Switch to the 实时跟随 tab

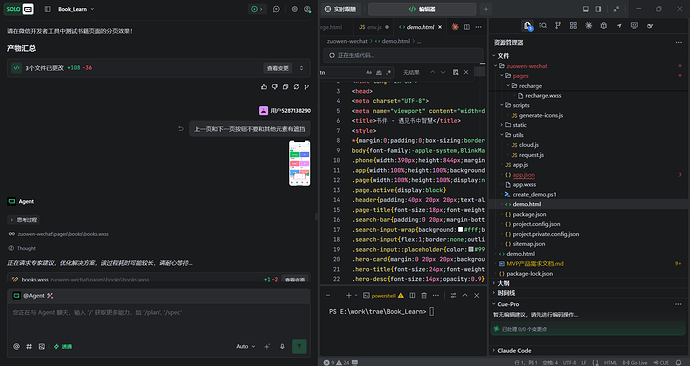341,9
